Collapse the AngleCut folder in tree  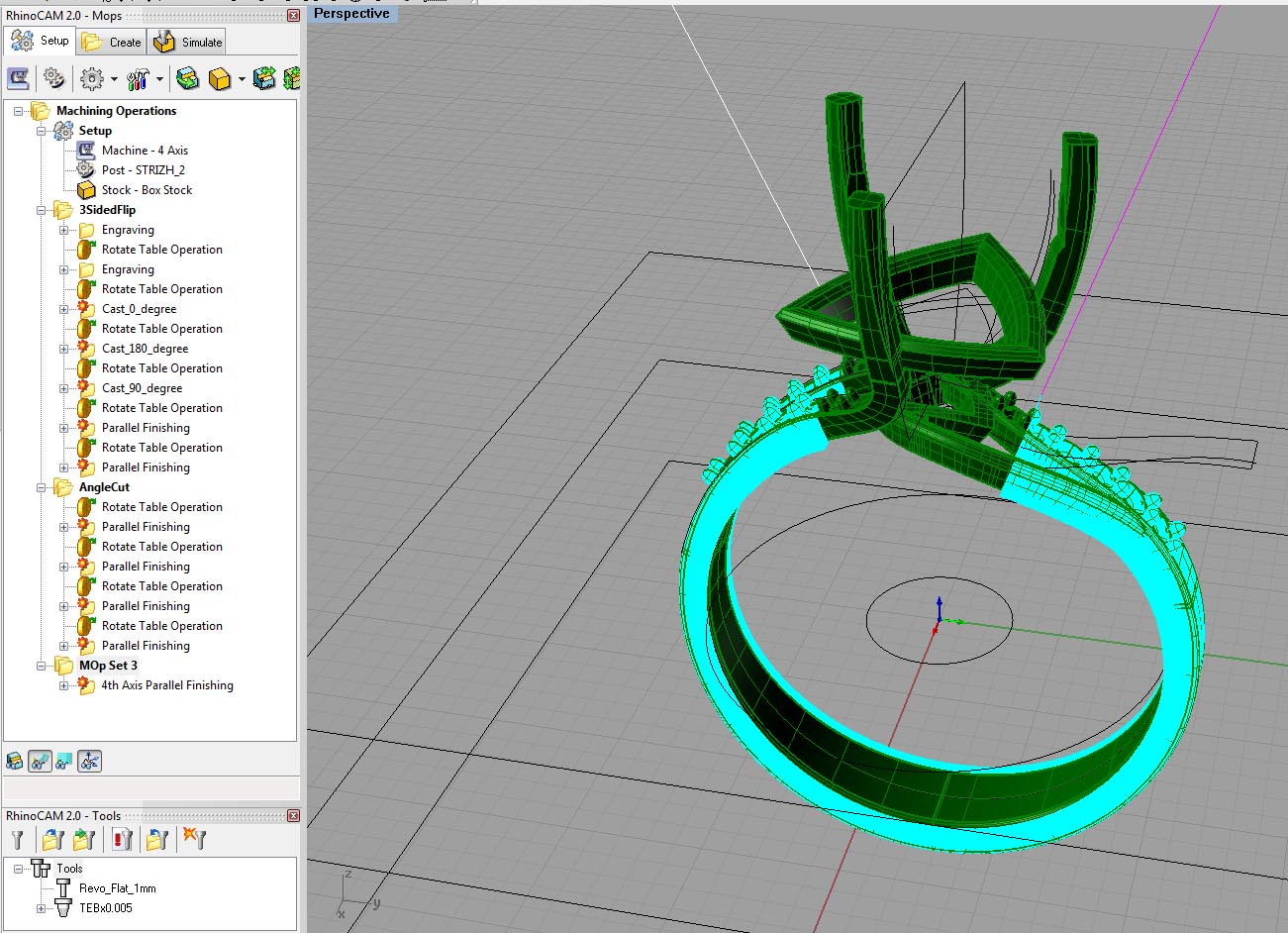point(42,487)
